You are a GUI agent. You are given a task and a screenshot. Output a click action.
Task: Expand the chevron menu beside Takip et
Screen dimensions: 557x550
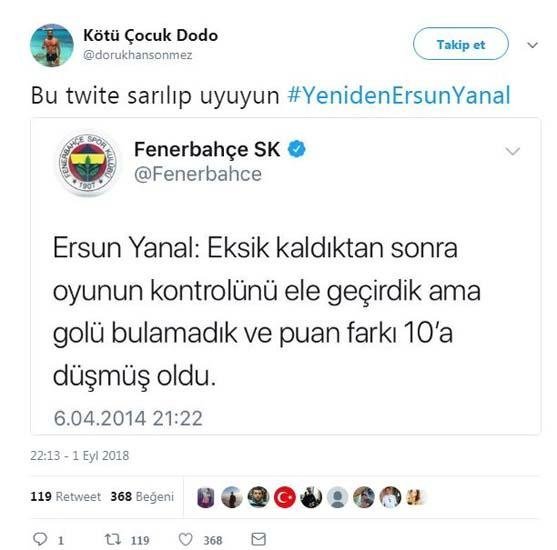(x=532, y=45)
